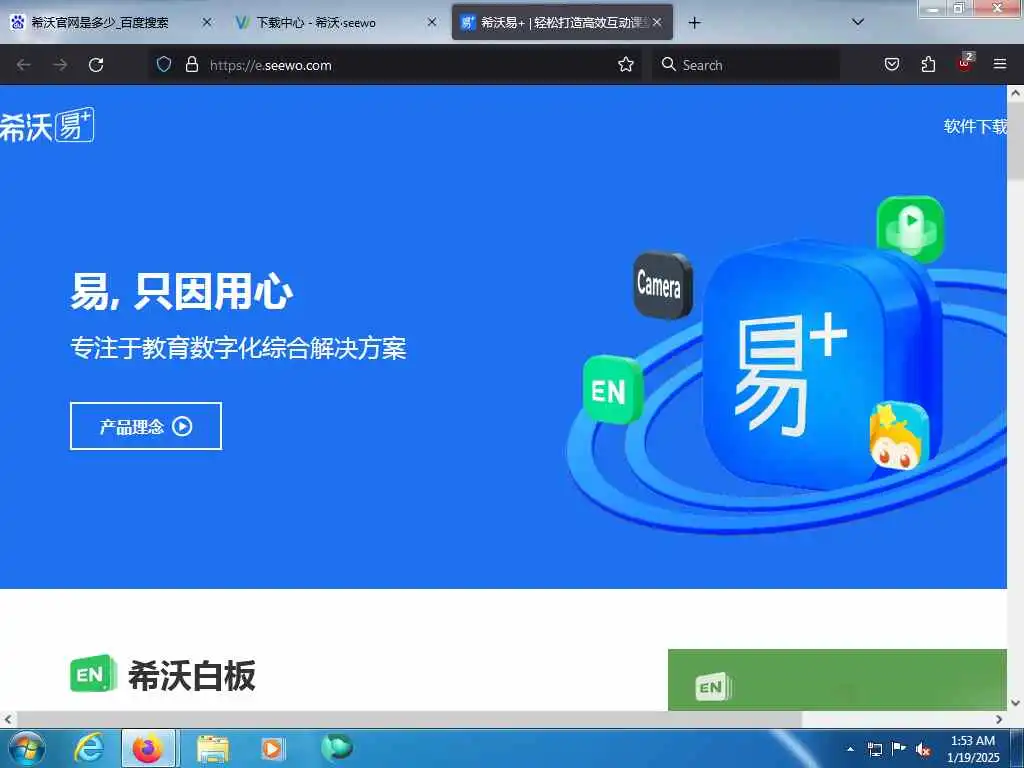
Task: Click the green 希沃白板 preview image
Action: pos(837,680)
